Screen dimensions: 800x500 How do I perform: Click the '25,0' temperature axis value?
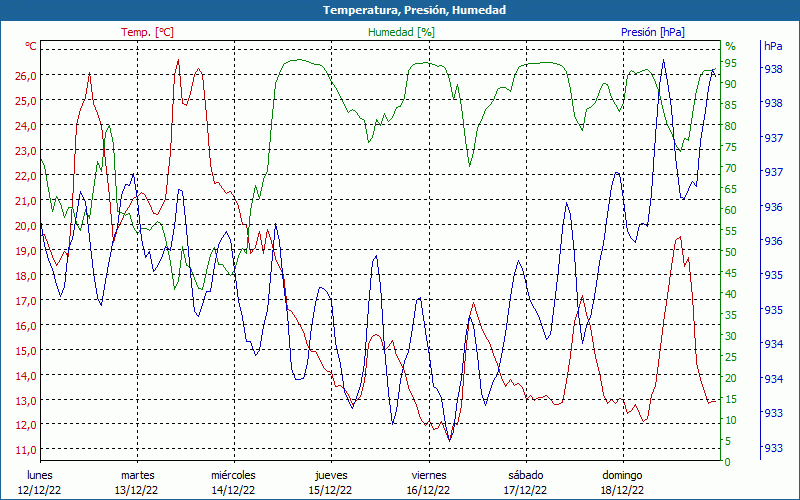click(x=25, y=101)
